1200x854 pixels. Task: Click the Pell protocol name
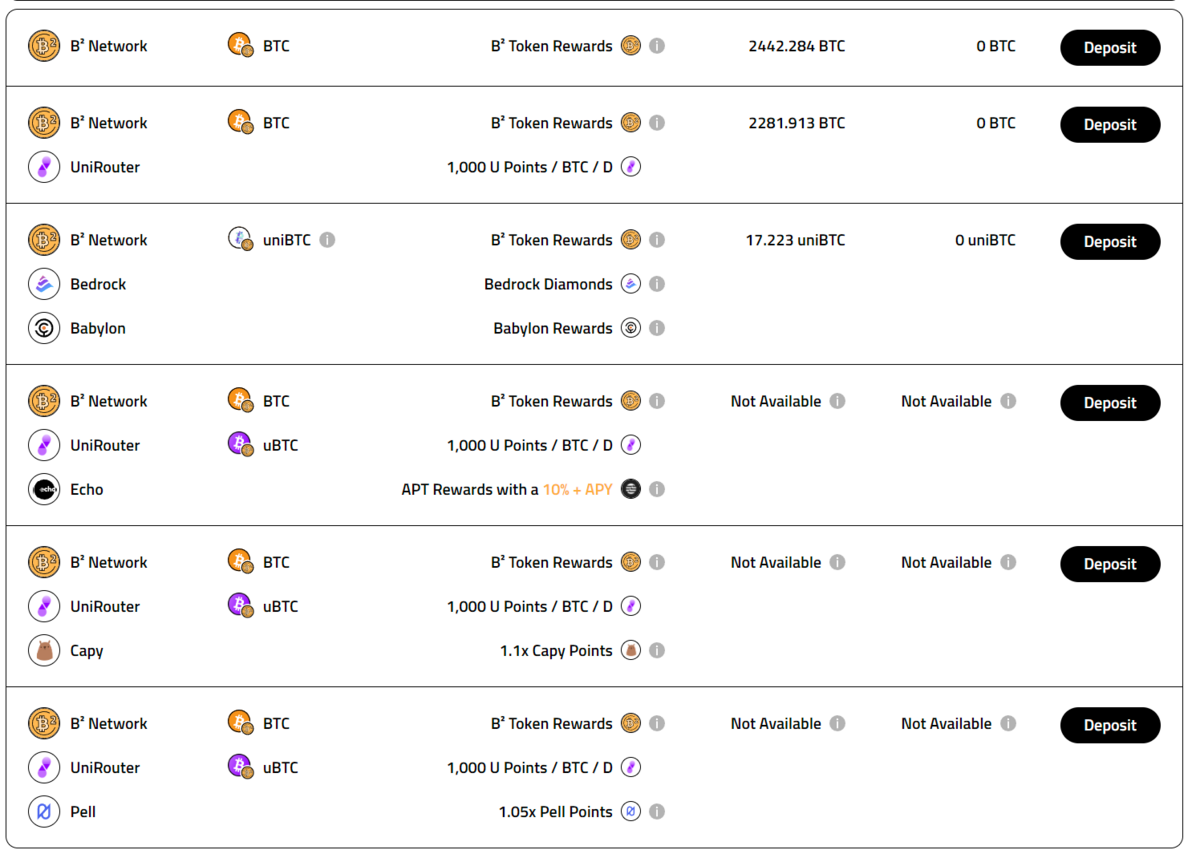83,811
